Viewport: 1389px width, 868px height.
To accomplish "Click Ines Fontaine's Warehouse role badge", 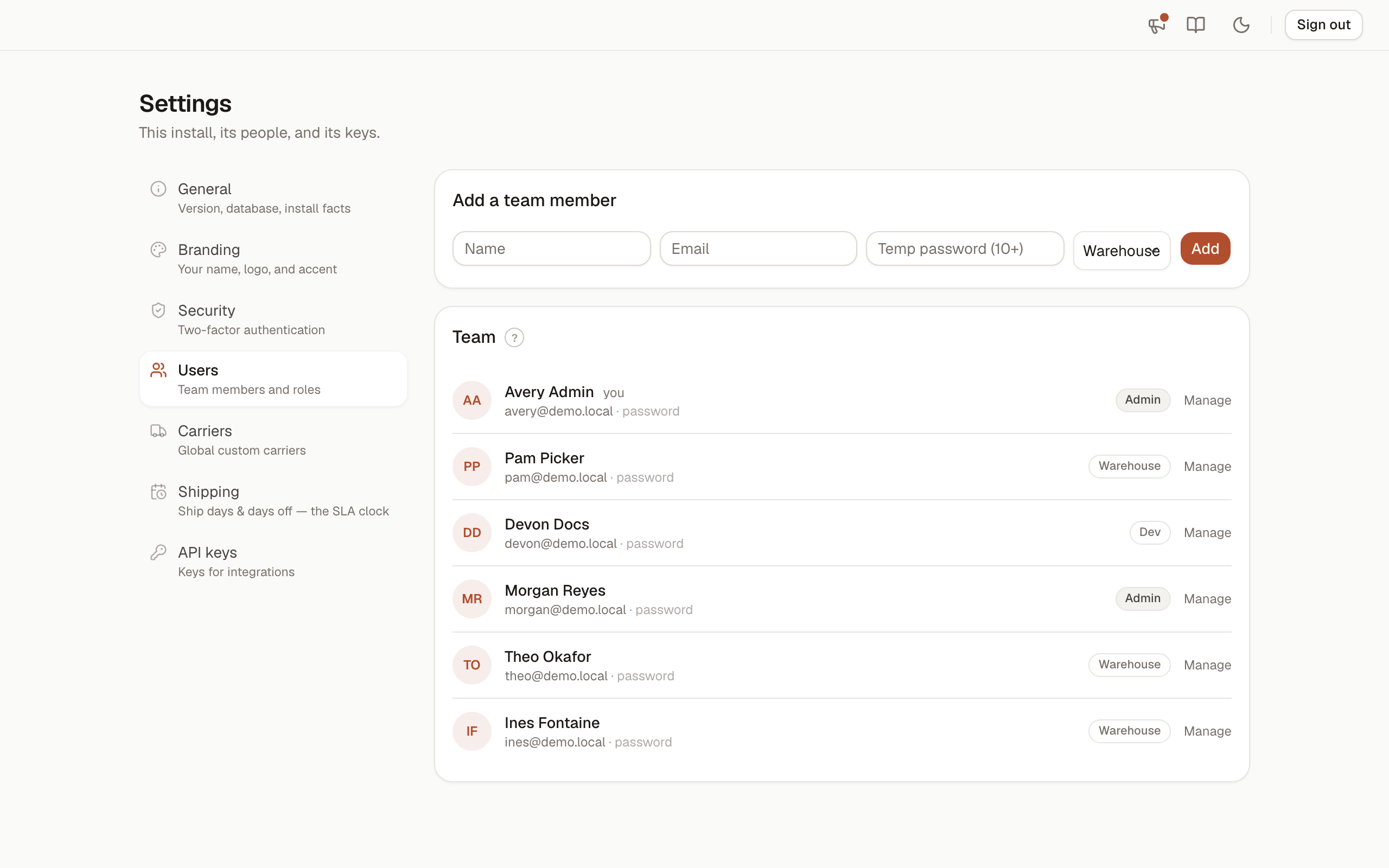I will coord(1129,731).
